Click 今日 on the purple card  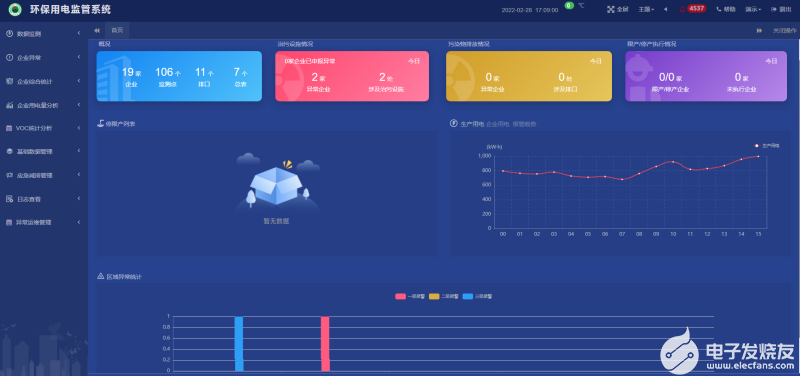click(x=770, y=61)
